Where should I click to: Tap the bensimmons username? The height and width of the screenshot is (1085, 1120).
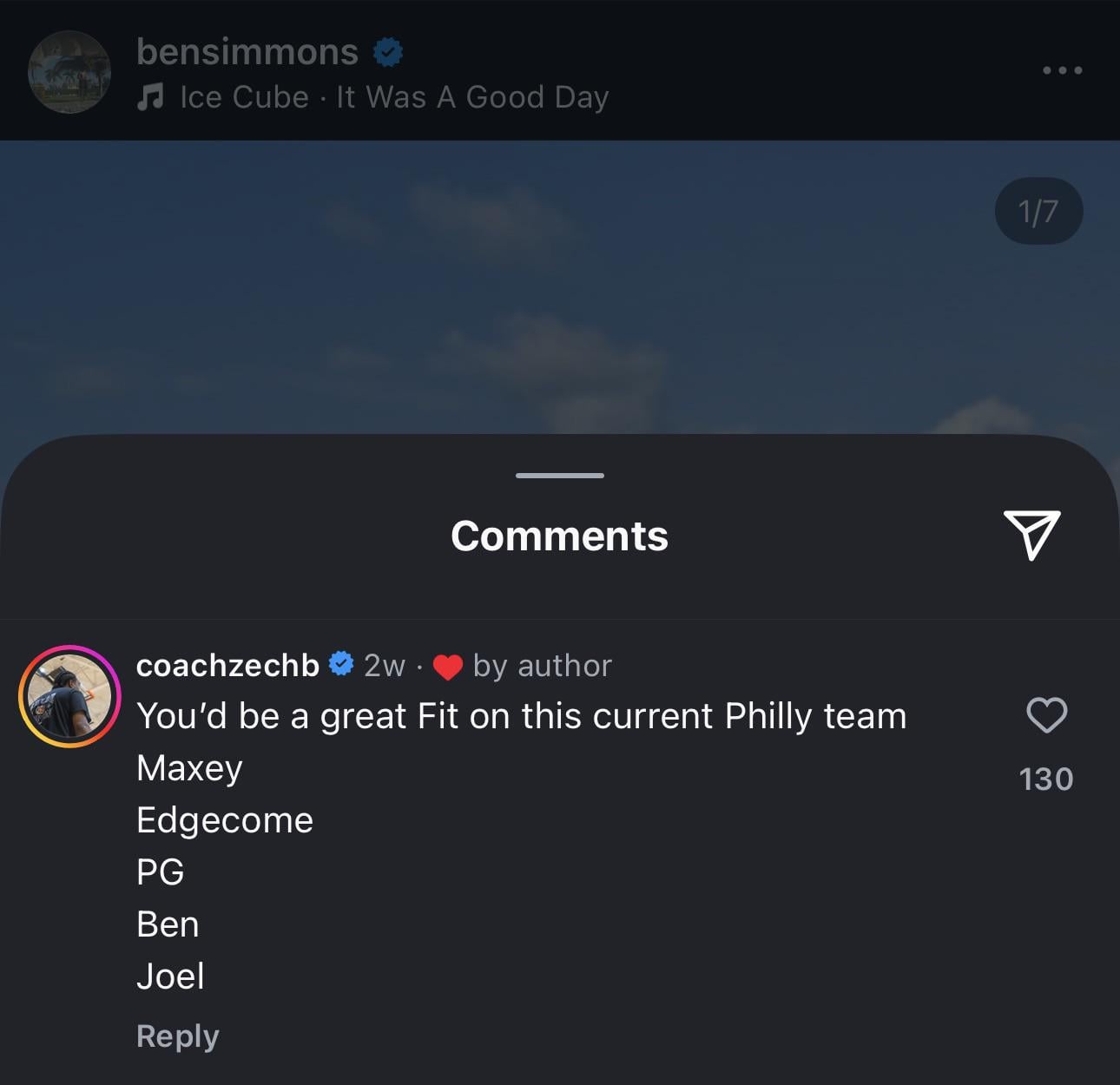(x=247, y=52)
